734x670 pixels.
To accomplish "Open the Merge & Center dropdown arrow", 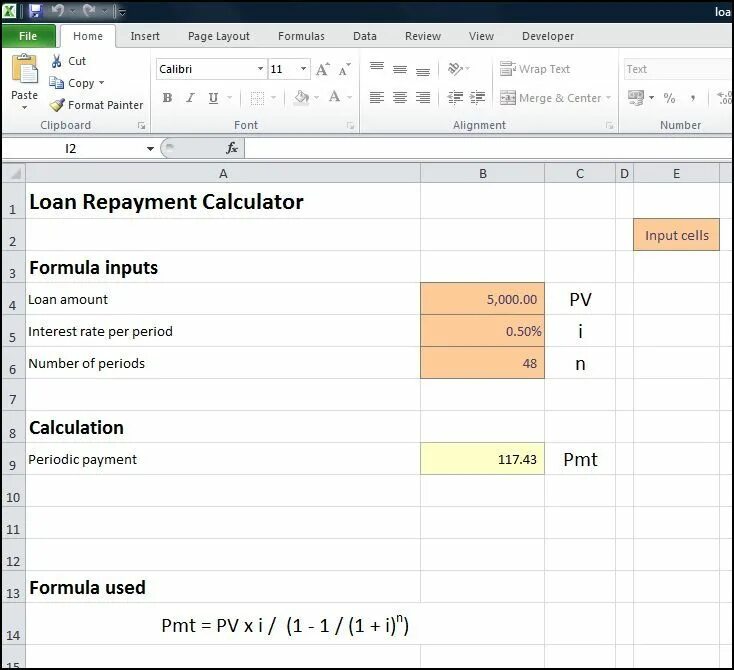I will click(x=608, y=98).
